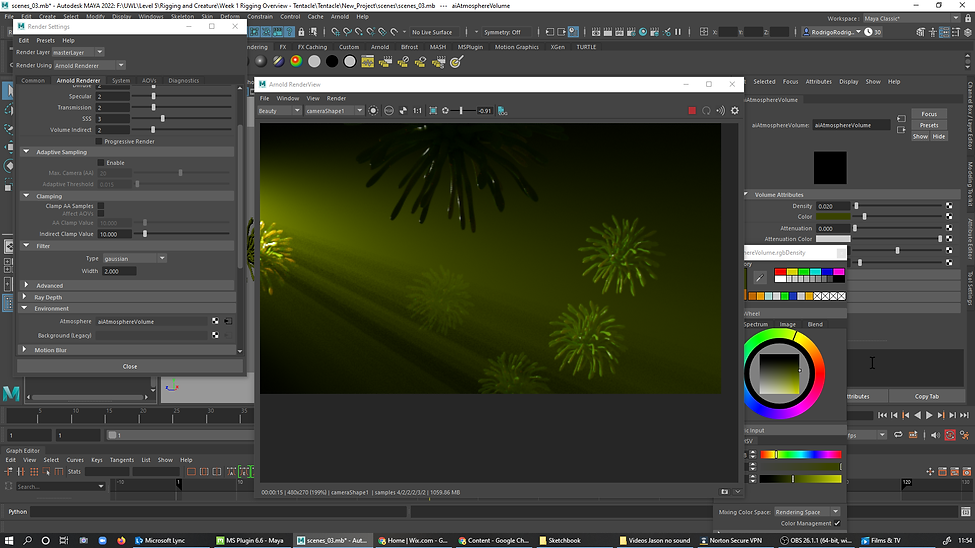Image resolution: width=975 pixels, height=548 pixels.
Task: Toggle Affect AOVs checkbox
Action: (101, 214)
